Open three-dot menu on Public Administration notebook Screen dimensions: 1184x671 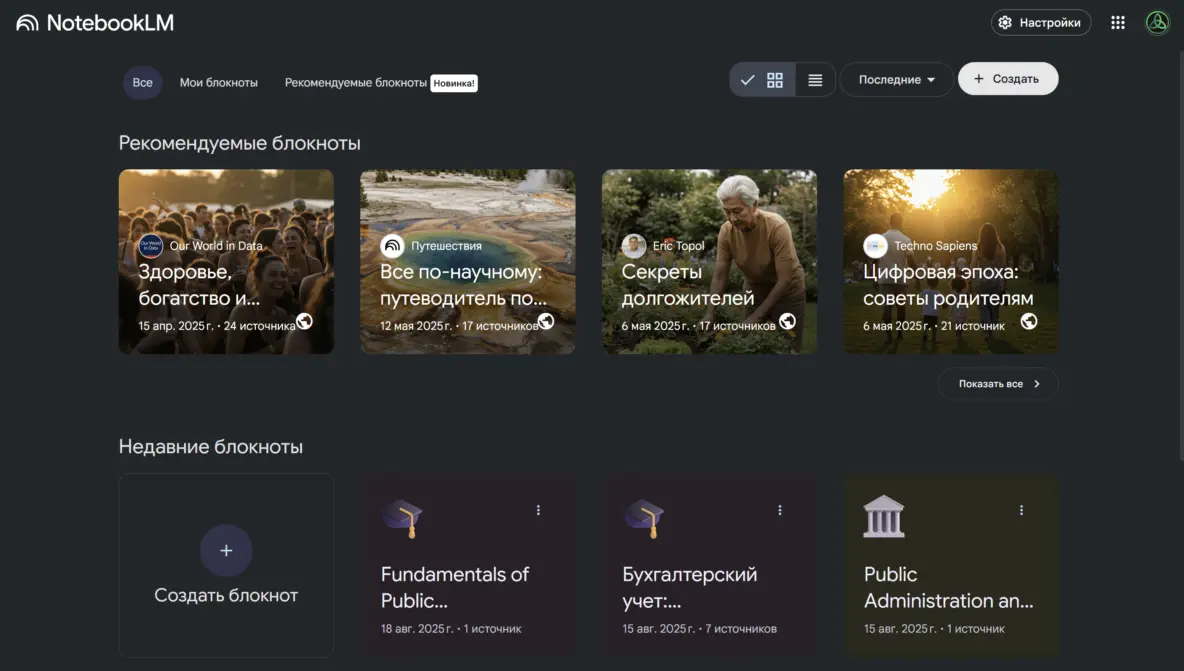(x=1021, y=510)
